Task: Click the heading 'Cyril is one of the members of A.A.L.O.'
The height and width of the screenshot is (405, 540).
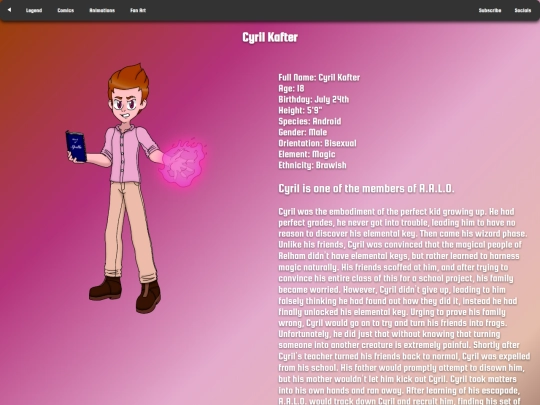Action: (x=366, y=188)
